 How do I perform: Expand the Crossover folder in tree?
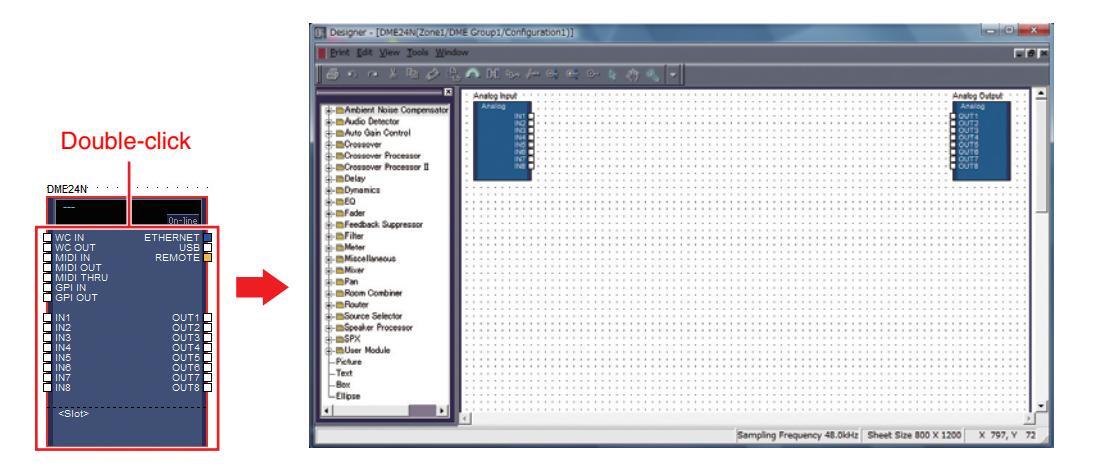(323, 145)
